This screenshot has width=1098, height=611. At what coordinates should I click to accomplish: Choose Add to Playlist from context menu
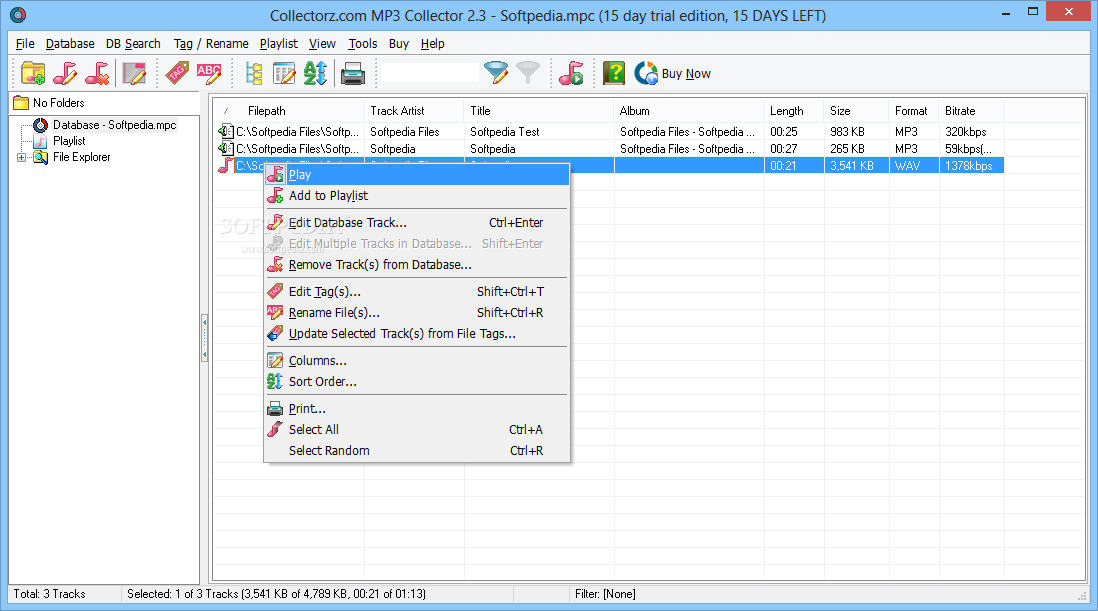(417, 196)
